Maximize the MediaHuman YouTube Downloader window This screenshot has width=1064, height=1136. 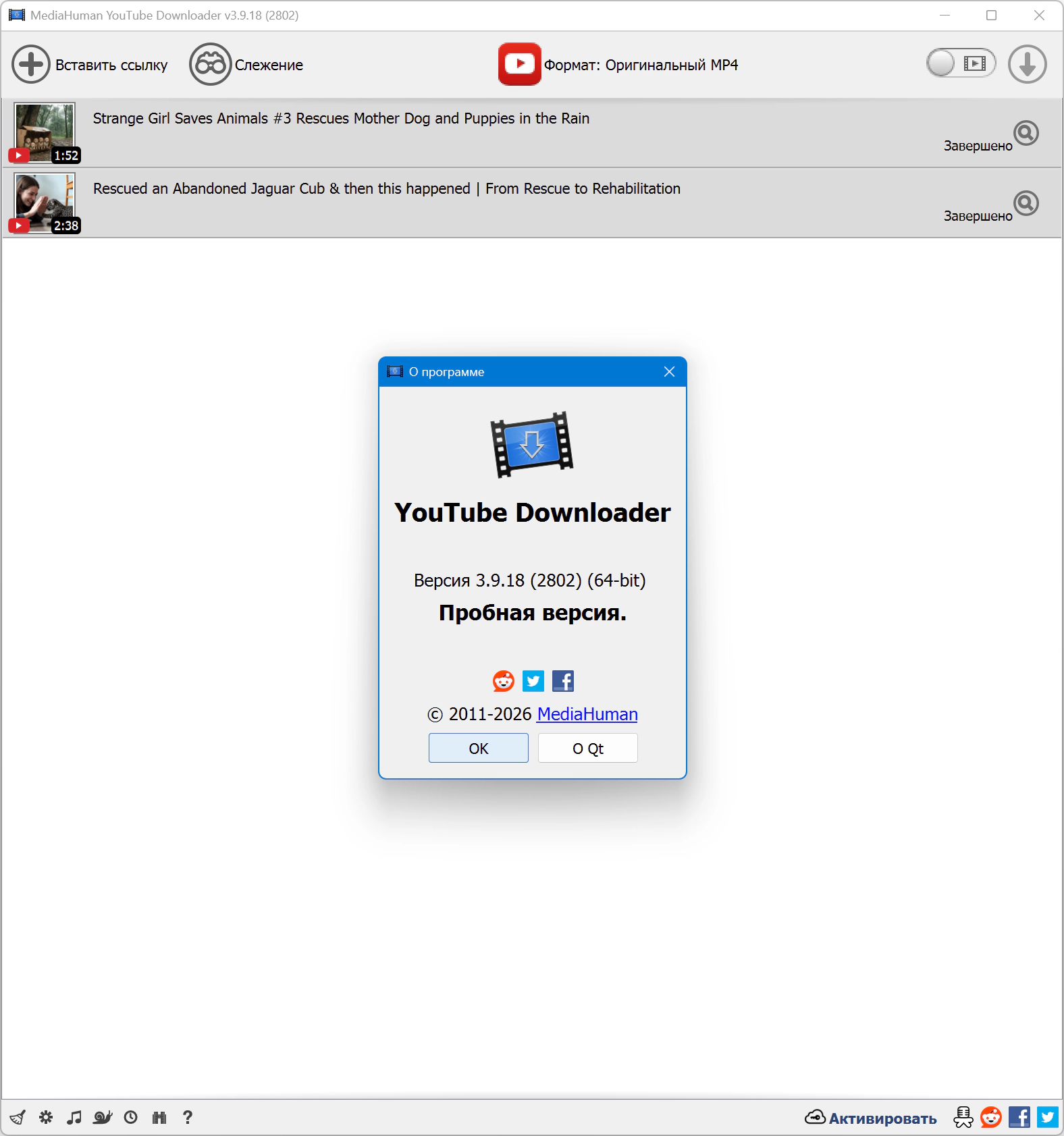pos(992,16)
